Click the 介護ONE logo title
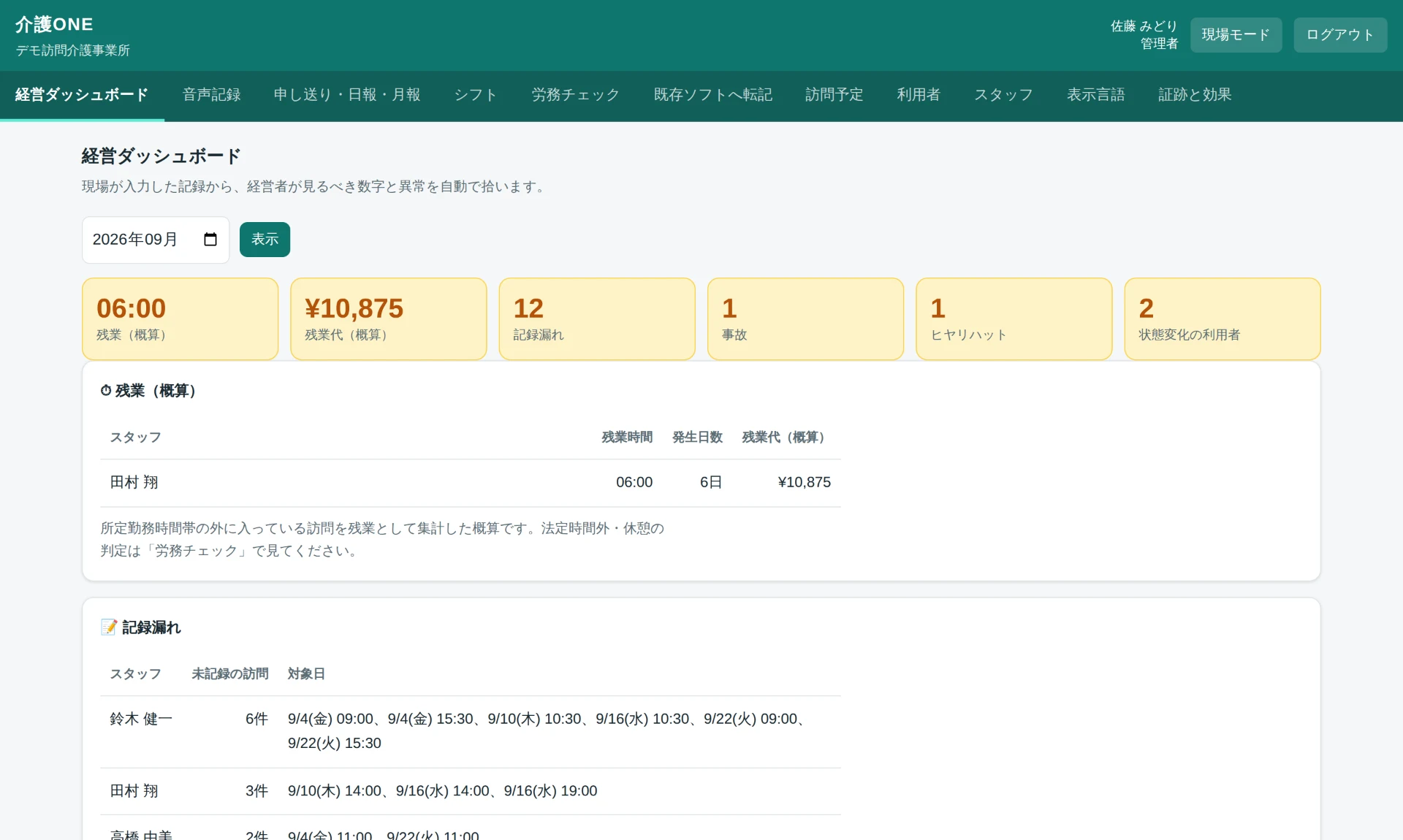This screenshot has width=1403, height=840. 54,24
